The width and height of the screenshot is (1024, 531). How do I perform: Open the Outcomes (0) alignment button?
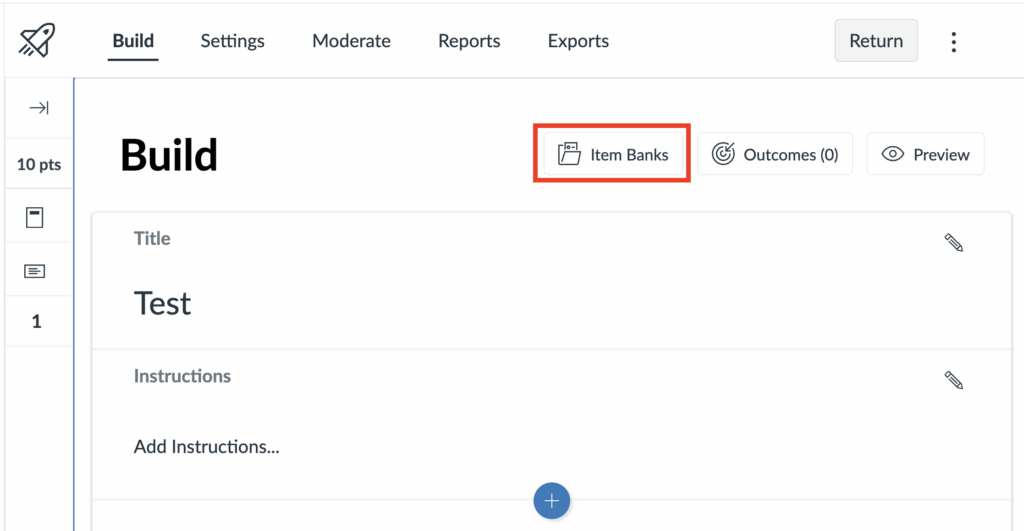(x=775, y=155)
